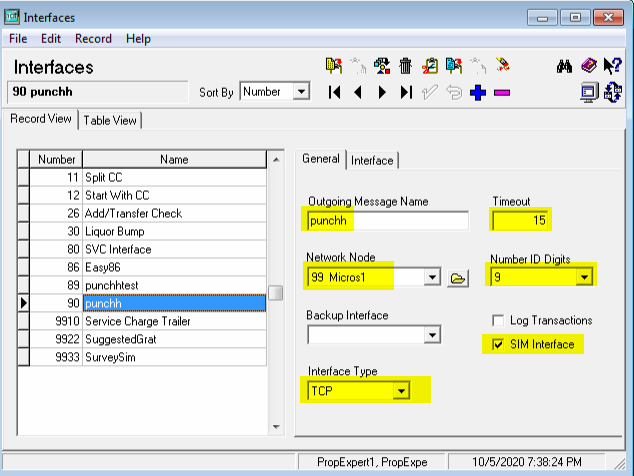Click the Timeout field
Viewport: 634px width, 476px height.
[x=521, y=220]
